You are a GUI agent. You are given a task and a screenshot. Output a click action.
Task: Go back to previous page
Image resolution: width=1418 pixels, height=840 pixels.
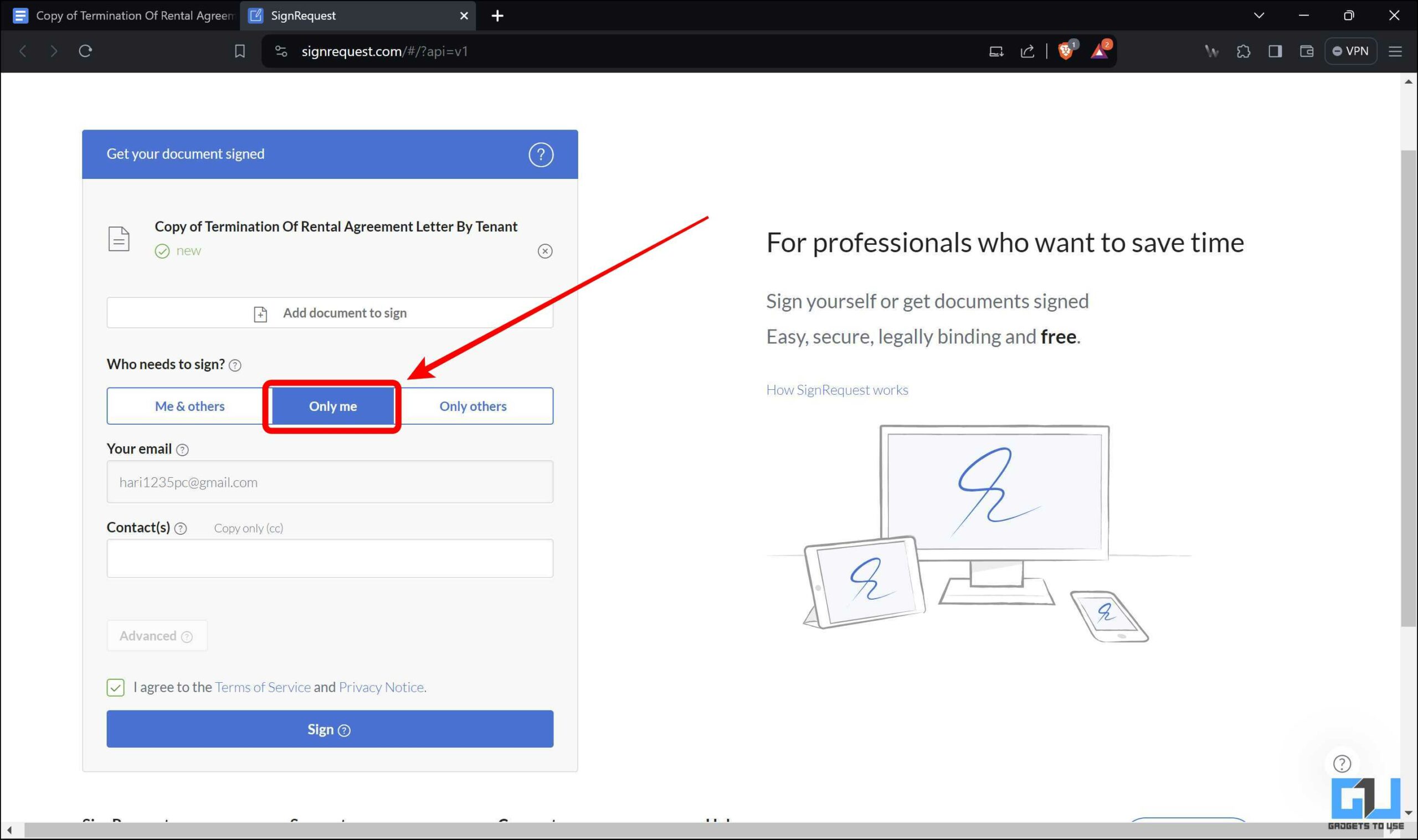tap(23, 51)
